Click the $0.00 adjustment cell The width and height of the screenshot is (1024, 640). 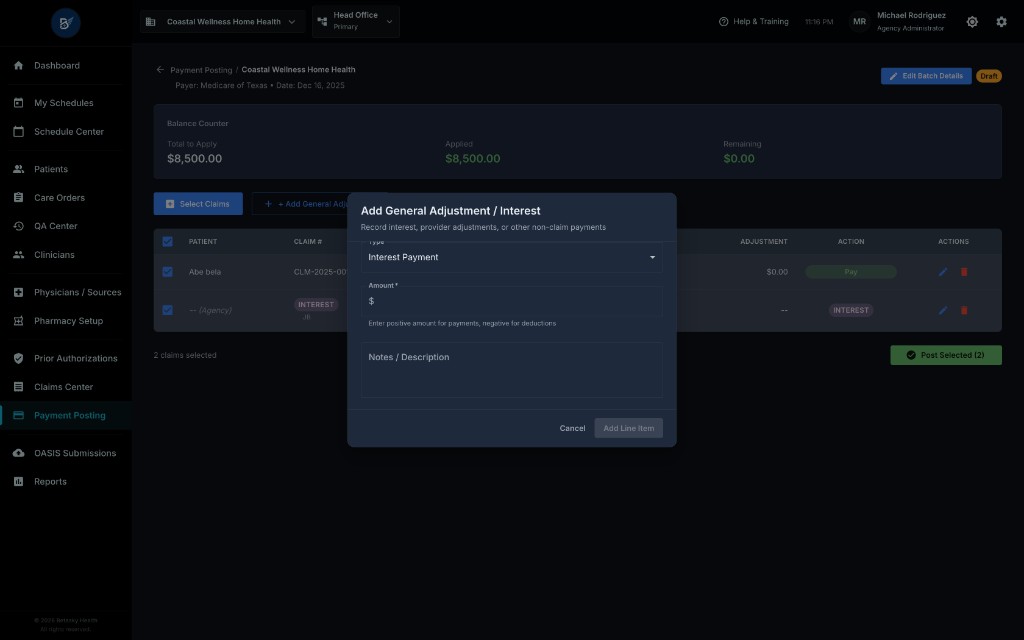pyautogui.click(x=776, y=272)
